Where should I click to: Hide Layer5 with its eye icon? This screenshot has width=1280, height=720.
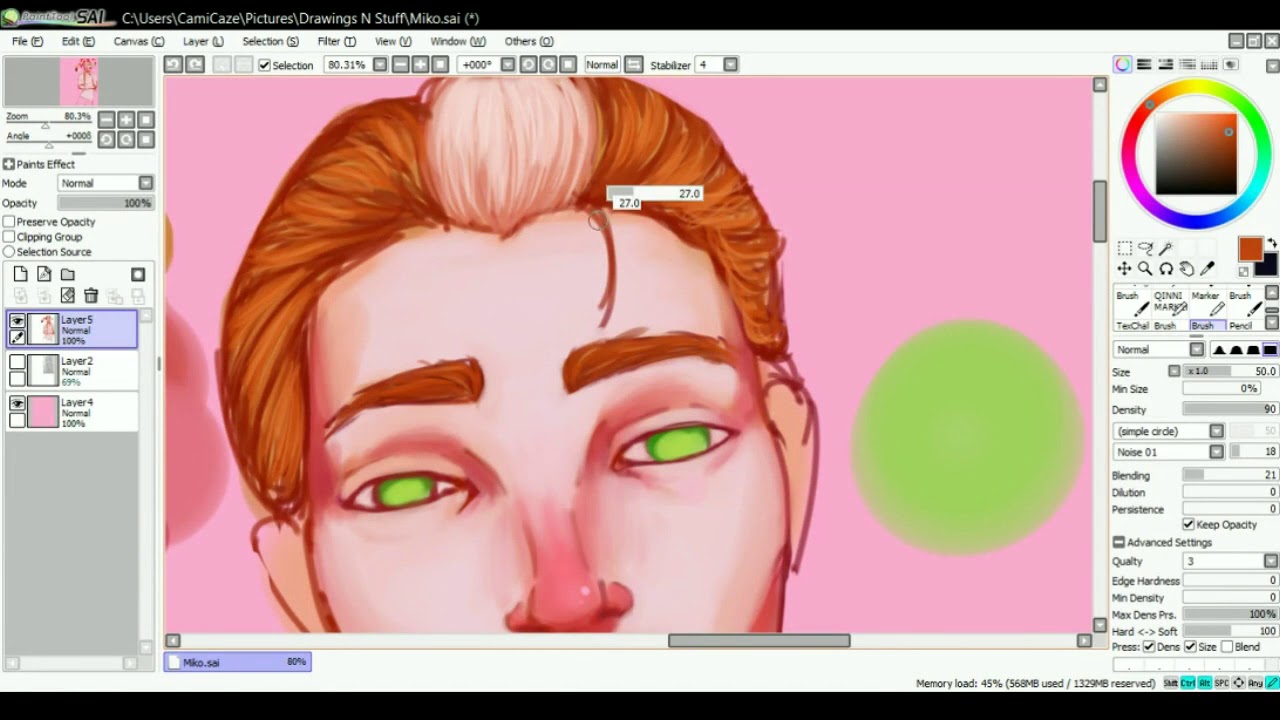pos(17,321)
